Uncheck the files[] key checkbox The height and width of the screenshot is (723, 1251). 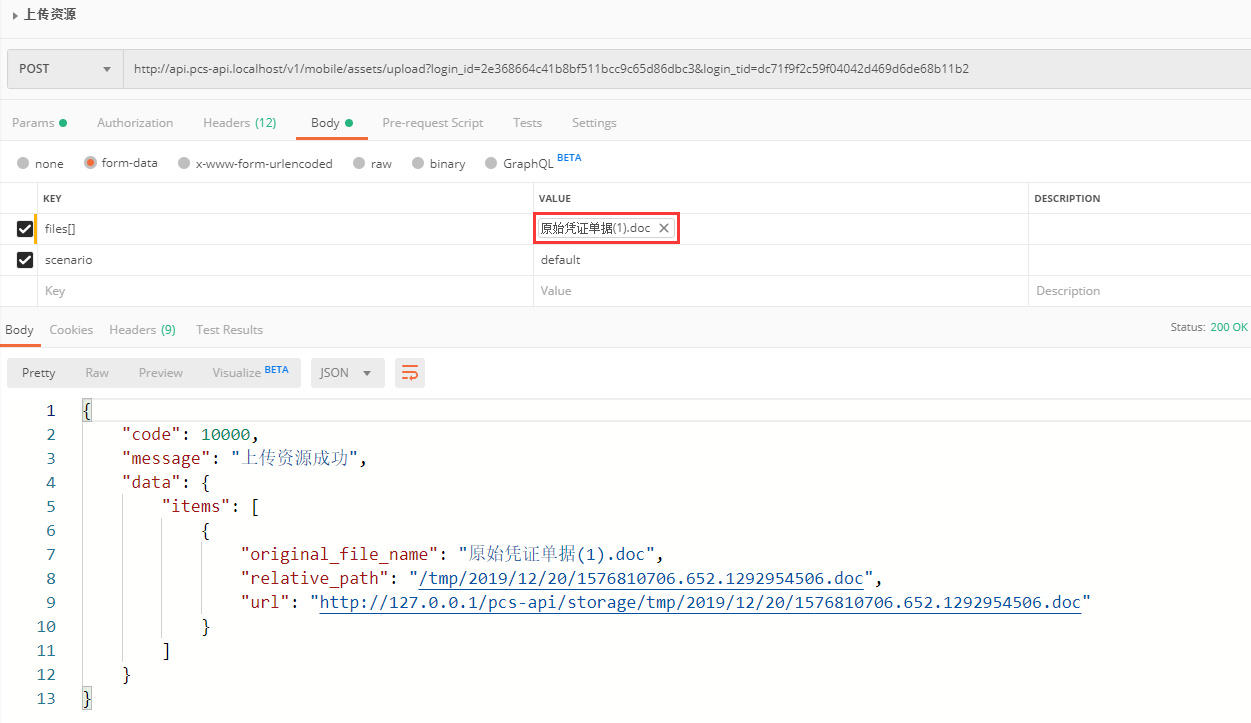click(x=25, y=229)
